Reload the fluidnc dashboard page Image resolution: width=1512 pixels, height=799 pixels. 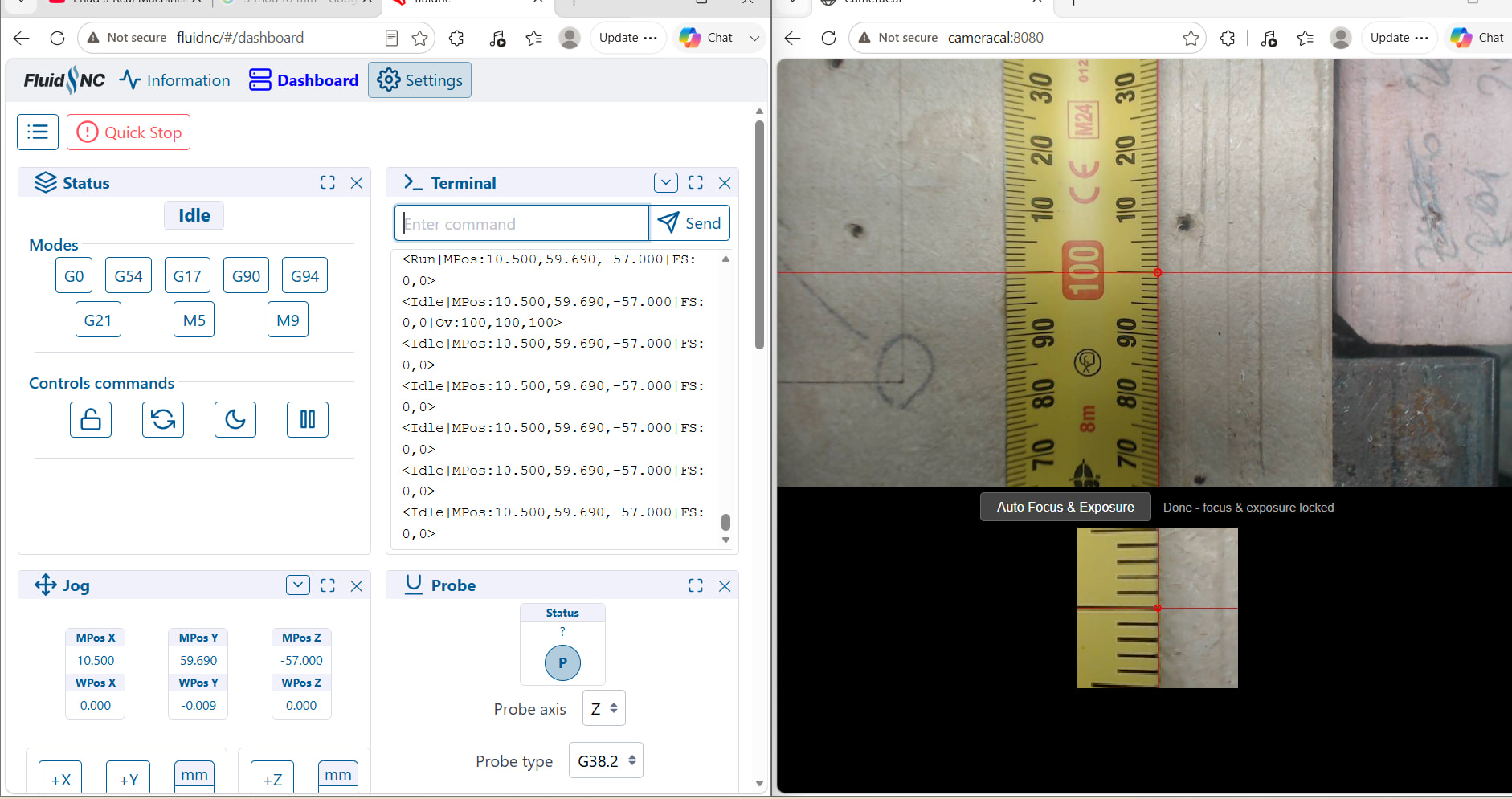point(57,38)
